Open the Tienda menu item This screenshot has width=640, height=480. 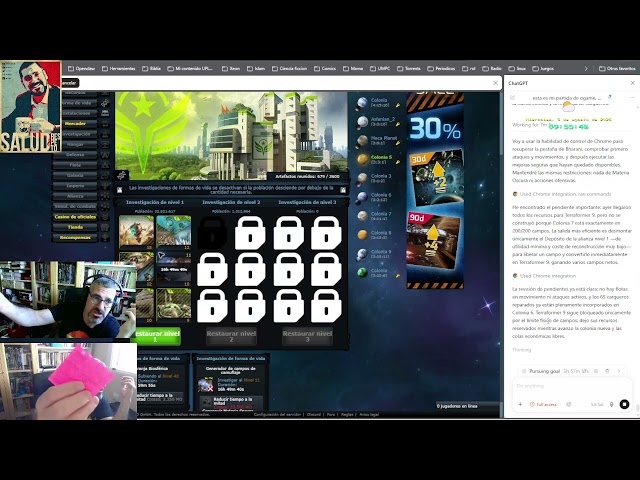tap(75, 227)
